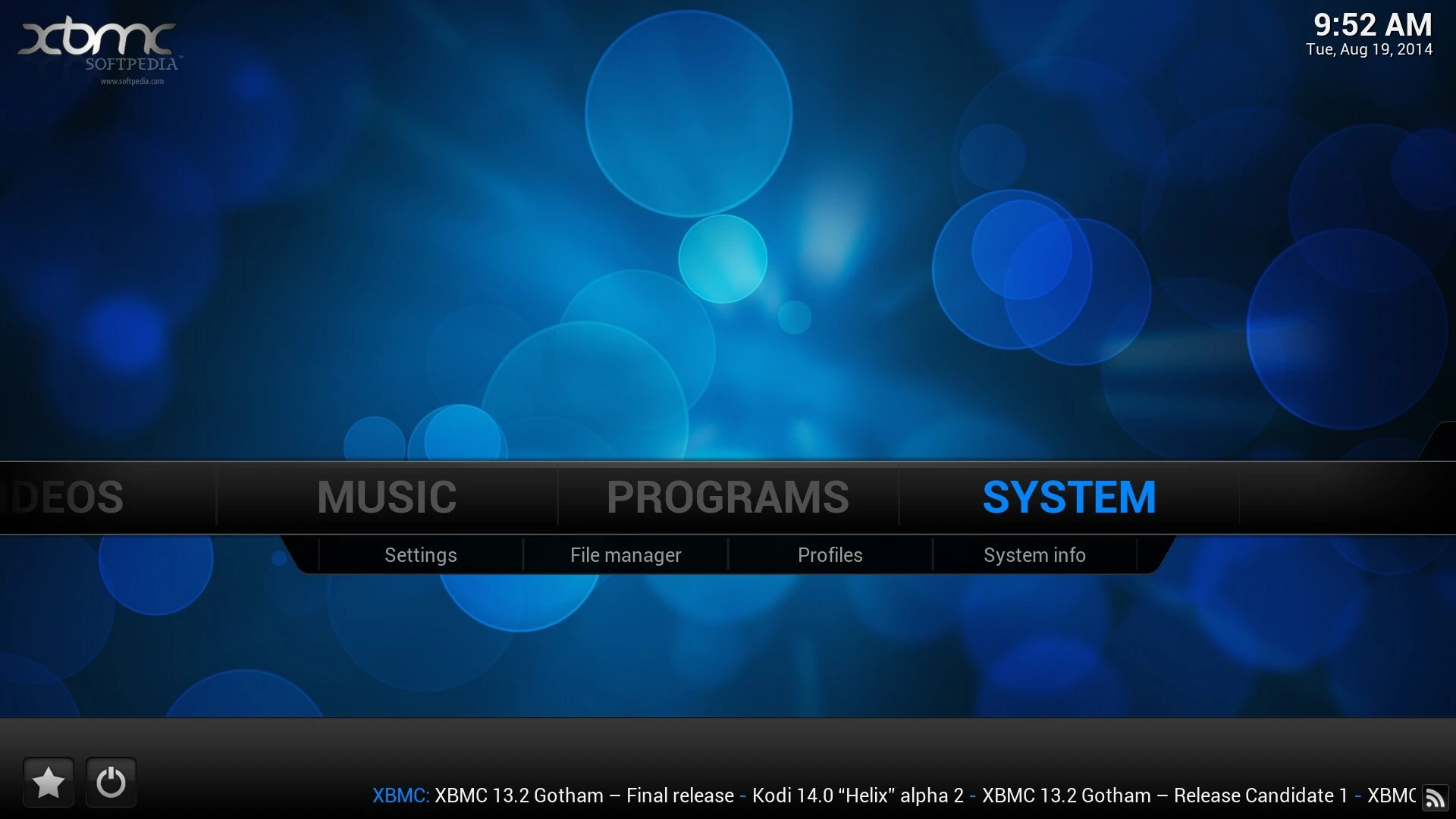Launch the File manager
Viewport: 1456px width, 819px height.
(x=625, y=555)
